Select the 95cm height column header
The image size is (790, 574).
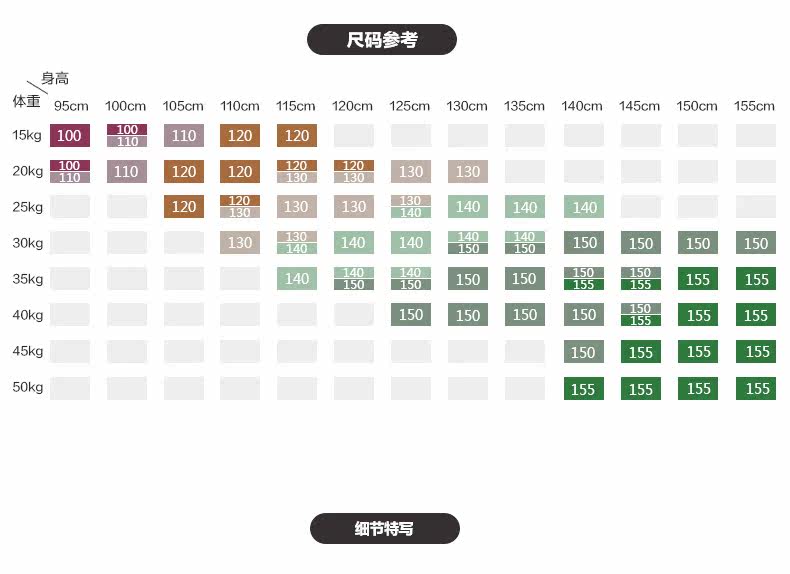pyautogui.click(x=70, y=106)
